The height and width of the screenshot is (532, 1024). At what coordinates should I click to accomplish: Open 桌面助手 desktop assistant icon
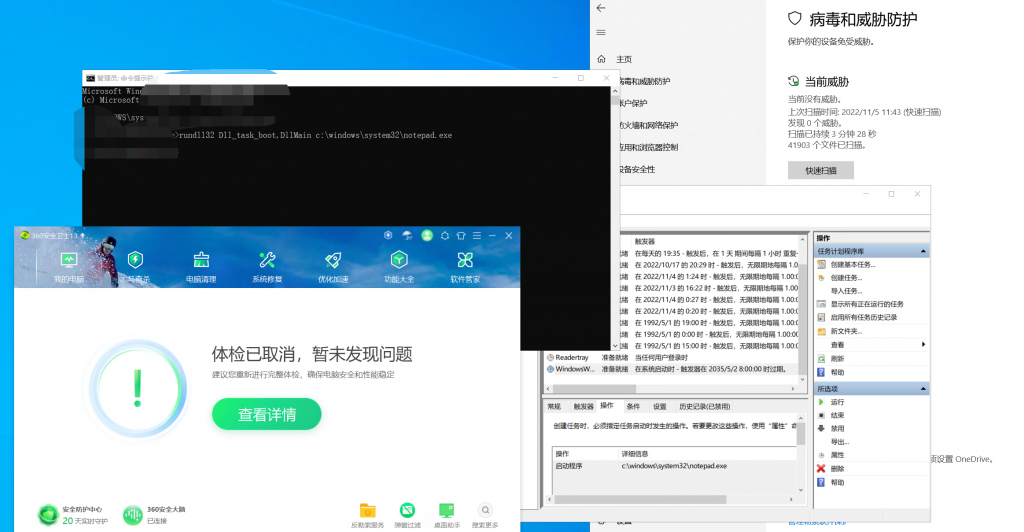[x=447, y=514]
